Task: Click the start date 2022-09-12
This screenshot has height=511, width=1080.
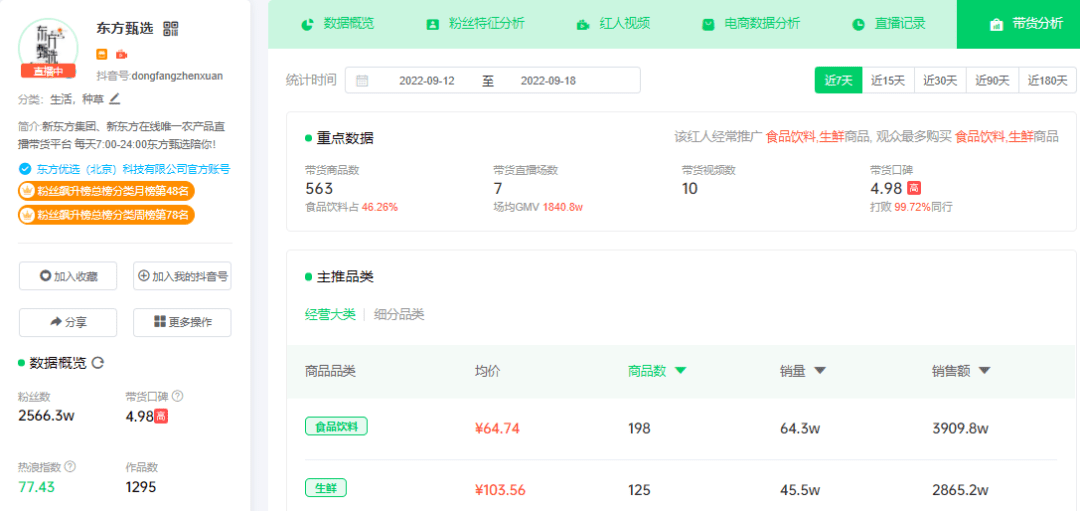Action: point(427,81)
